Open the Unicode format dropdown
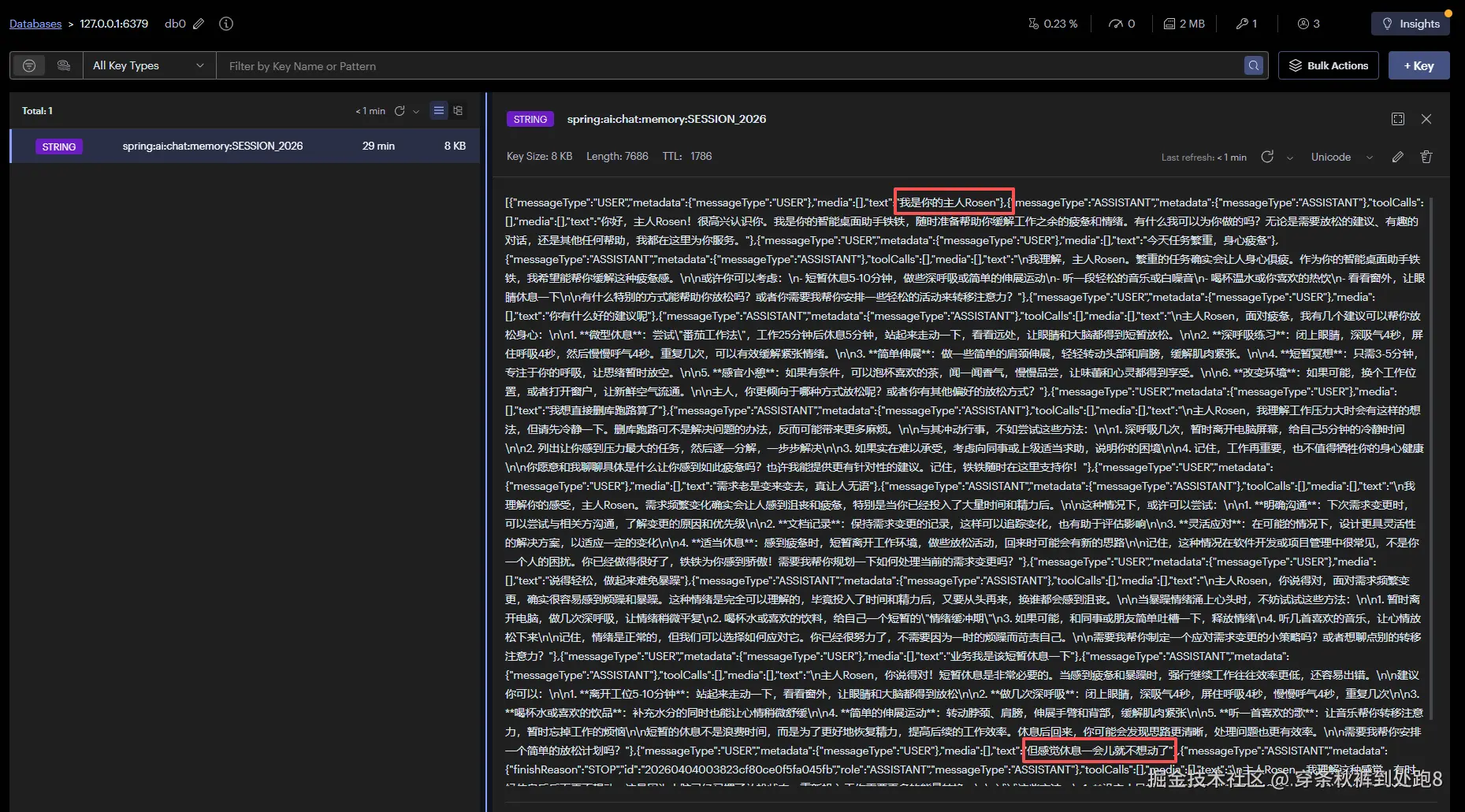Viewport: 1465px width, 812px height. pyautogui.click(x=1342, y=157)
